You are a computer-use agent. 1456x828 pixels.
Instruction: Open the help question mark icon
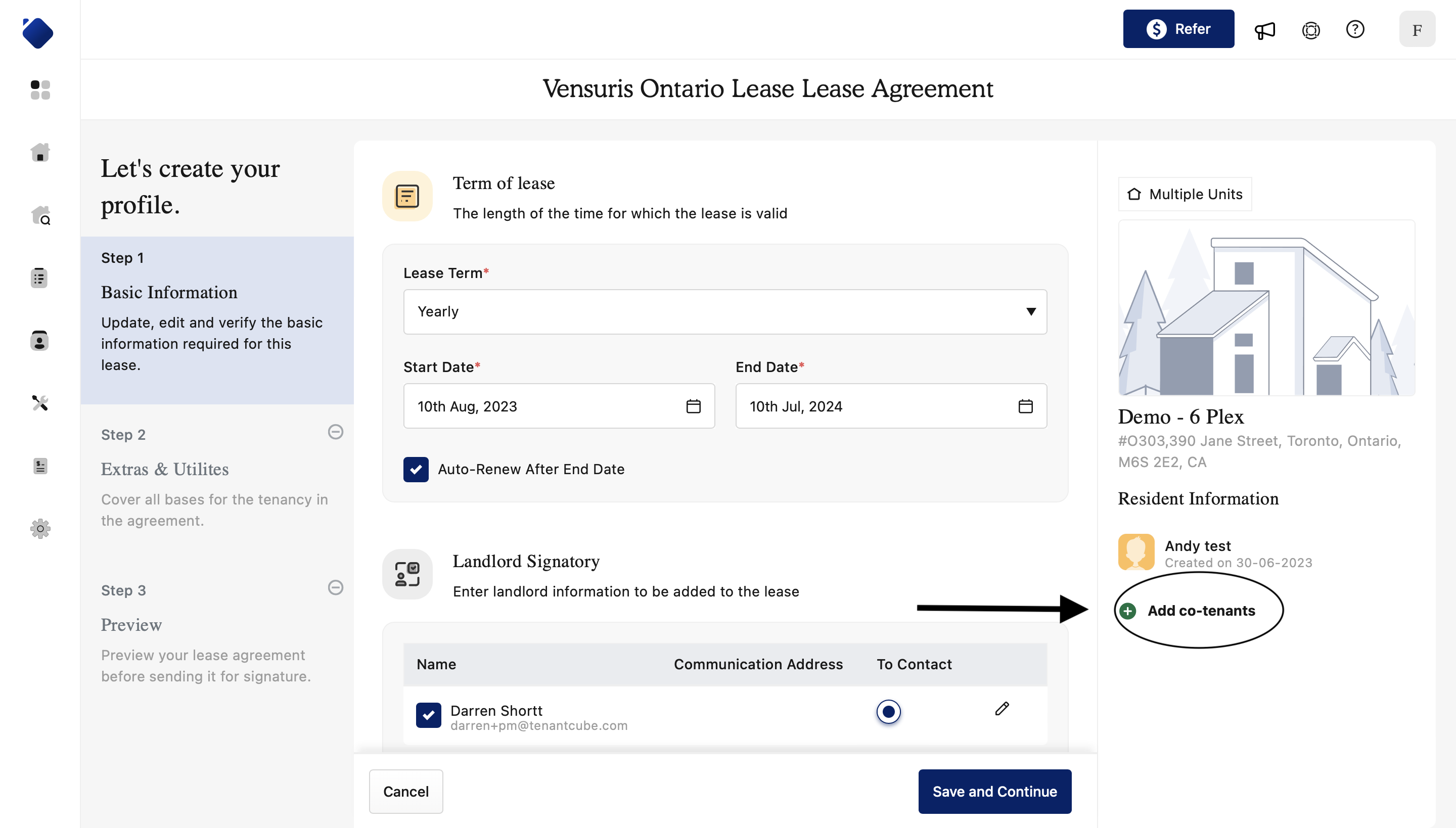(1355, 29)
